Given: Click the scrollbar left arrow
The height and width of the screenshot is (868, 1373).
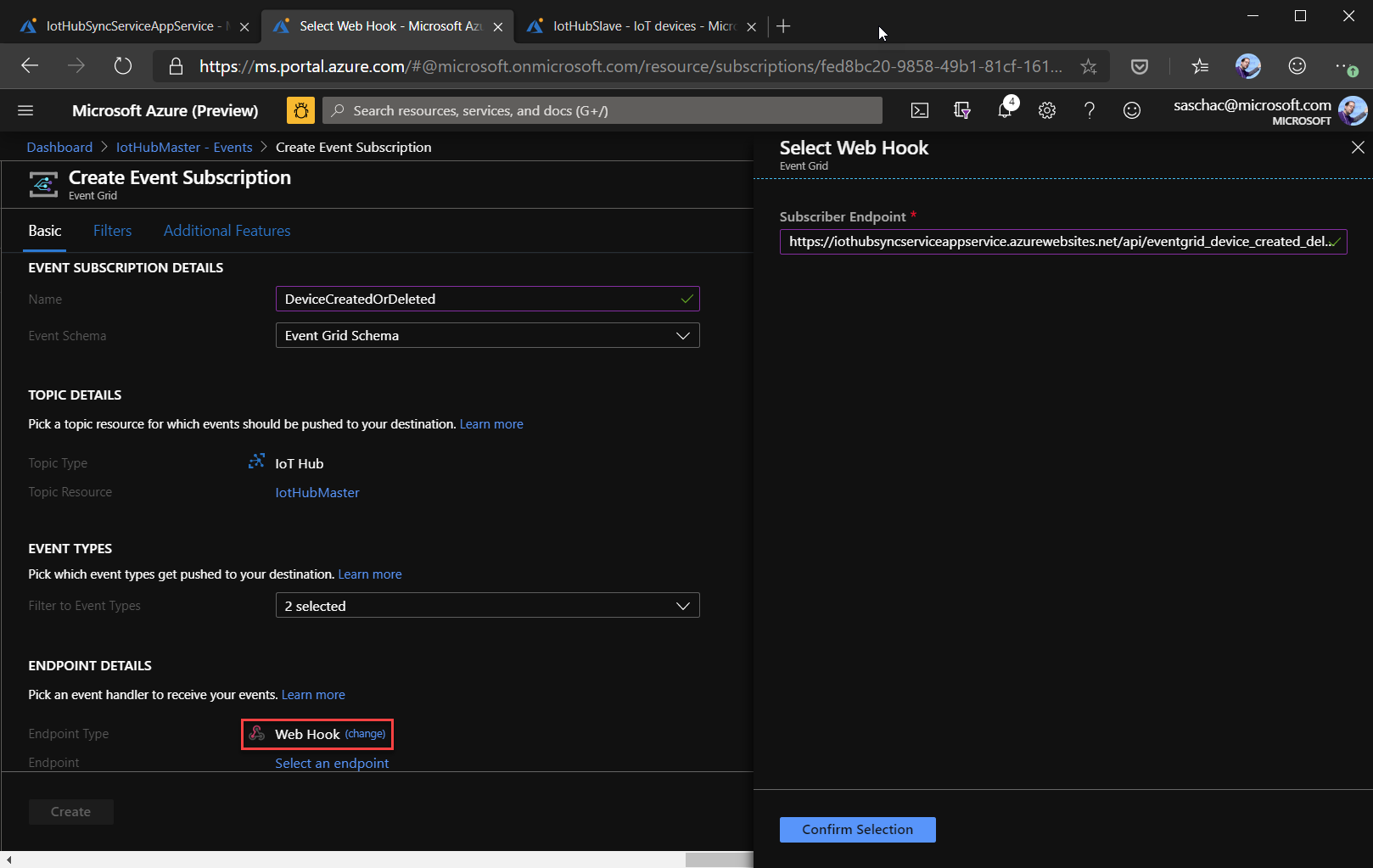Looking at the screenshot, I should click(x=8, y=860).
